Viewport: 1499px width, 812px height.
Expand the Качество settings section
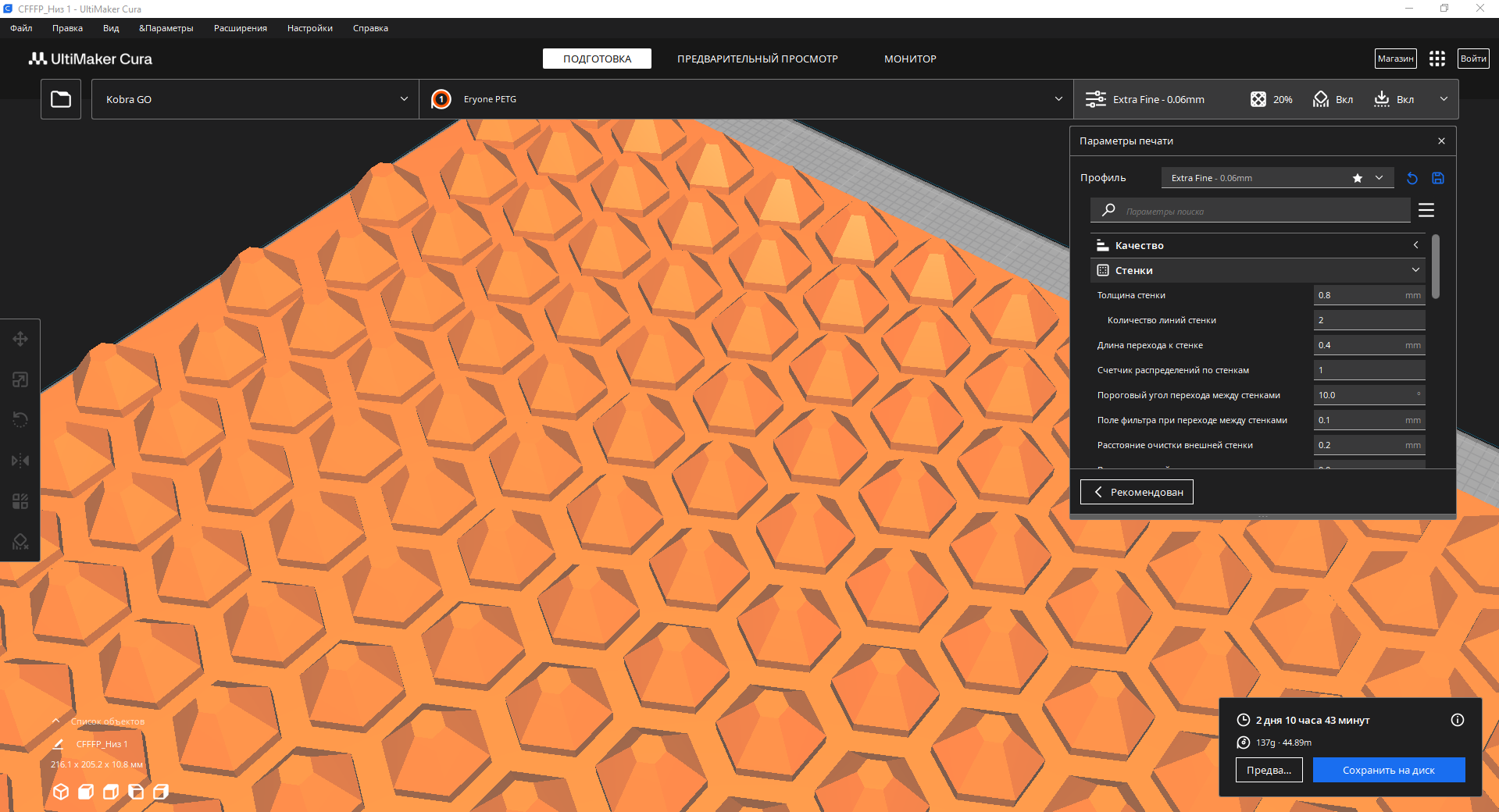point(1258,245)
